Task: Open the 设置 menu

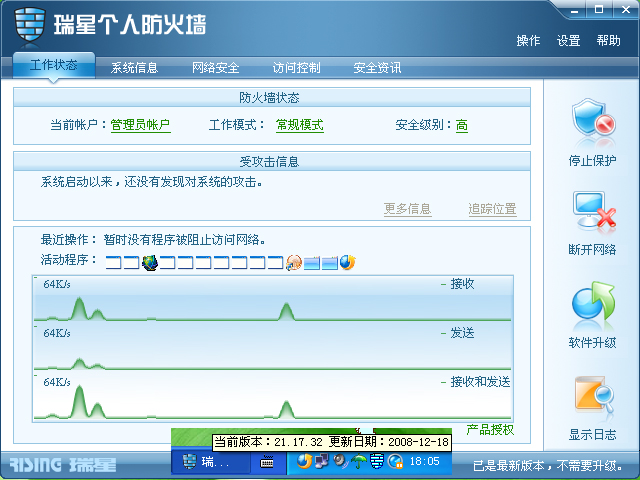Action: [x=568, y=40]
